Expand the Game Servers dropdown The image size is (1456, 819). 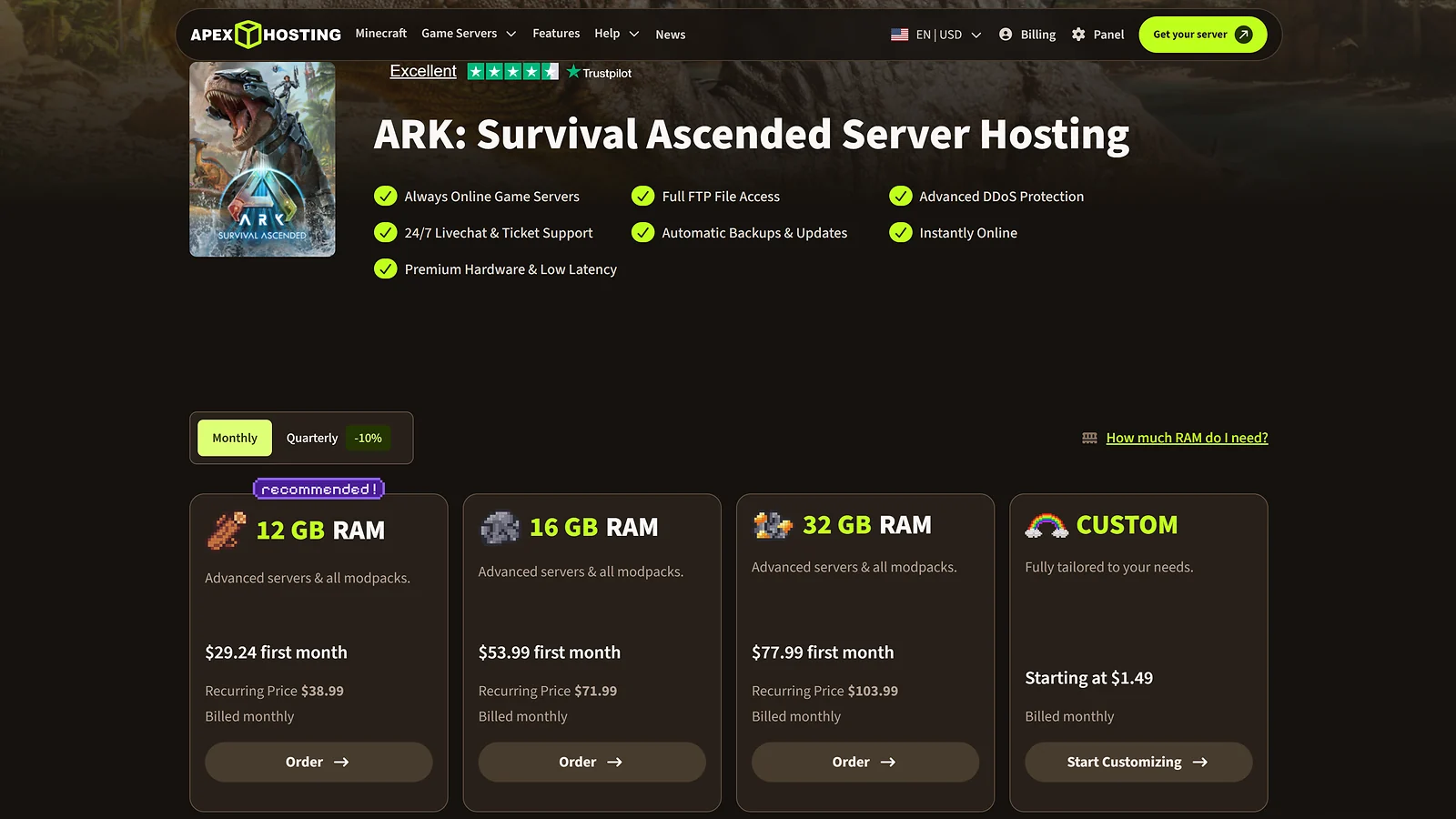coord(469,34)
